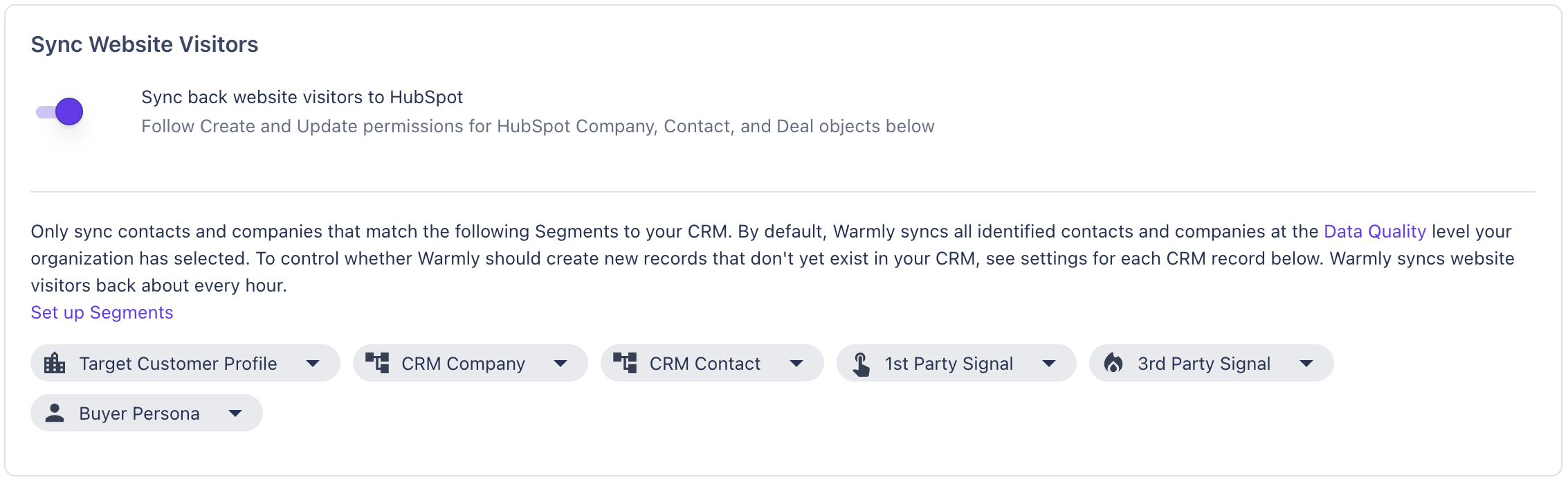Toggle off Sync back website visitors switch
This screenshot has height=482, width=1568.
(60, 112)
